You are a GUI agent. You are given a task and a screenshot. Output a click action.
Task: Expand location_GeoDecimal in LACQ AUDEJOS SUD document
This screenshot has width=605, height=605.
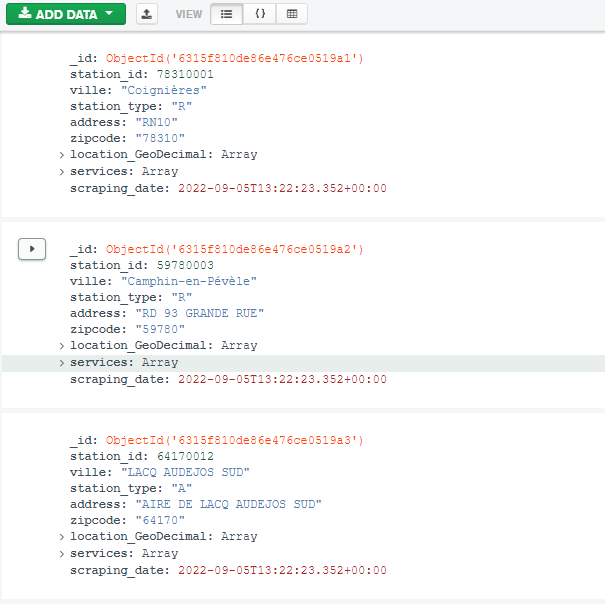point(62,537)
